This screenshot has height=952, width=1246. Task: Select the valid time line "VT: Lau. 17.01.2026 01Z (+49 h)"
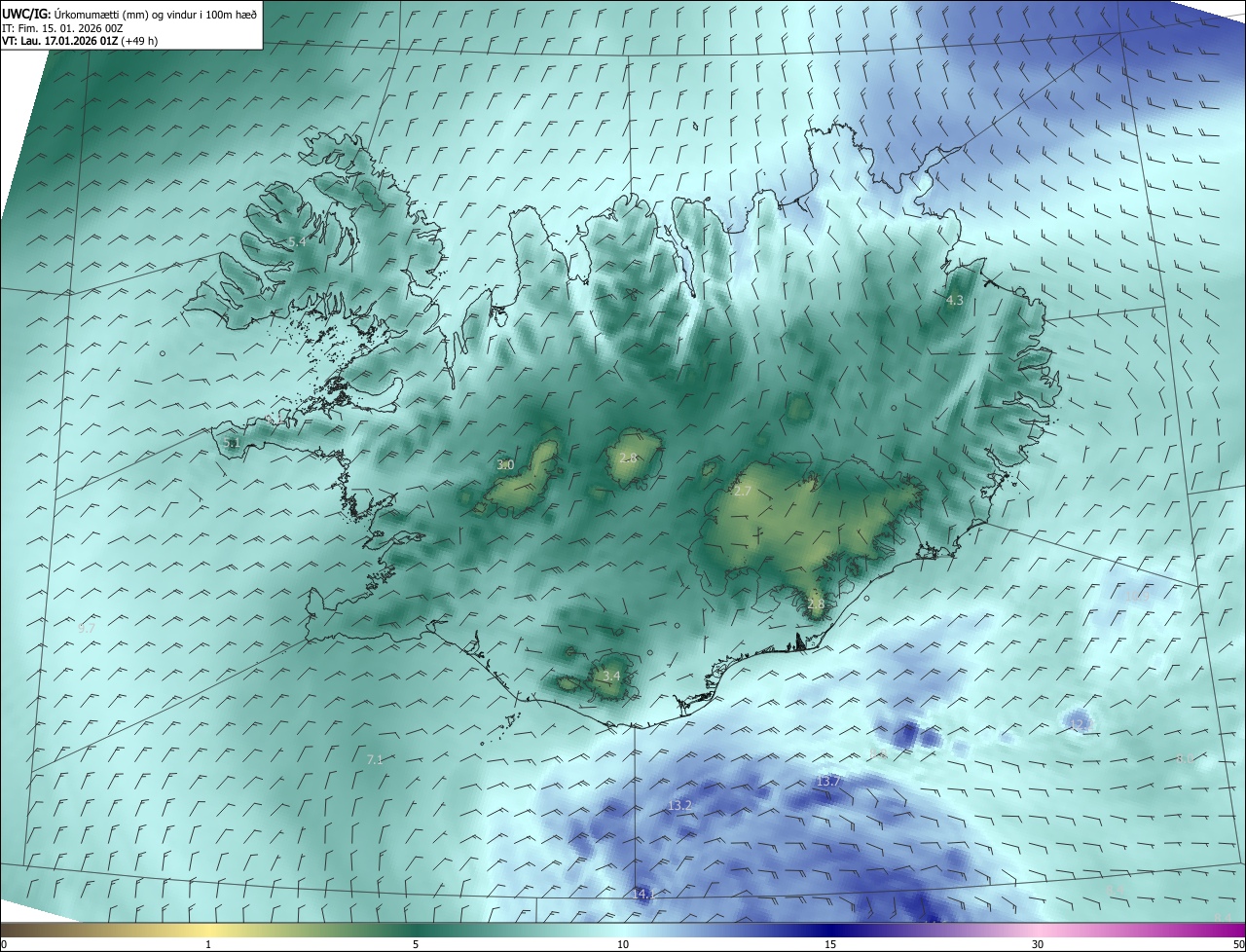[80, 41]
